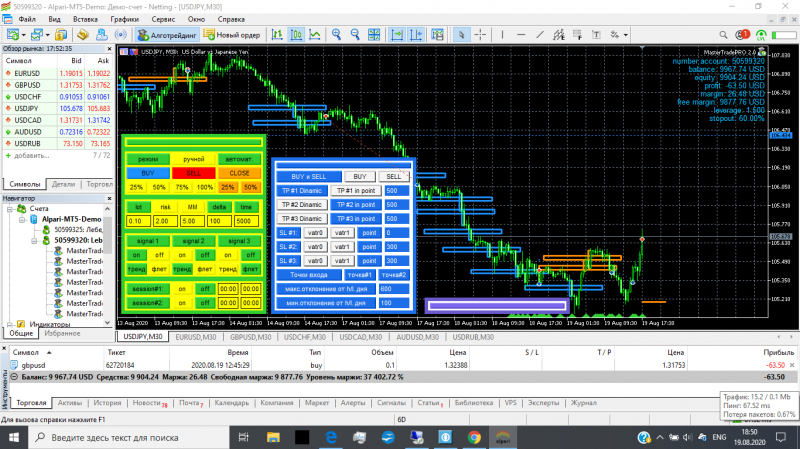Click the New Order (Новый ордер) toolbar button

pos(231,35)
